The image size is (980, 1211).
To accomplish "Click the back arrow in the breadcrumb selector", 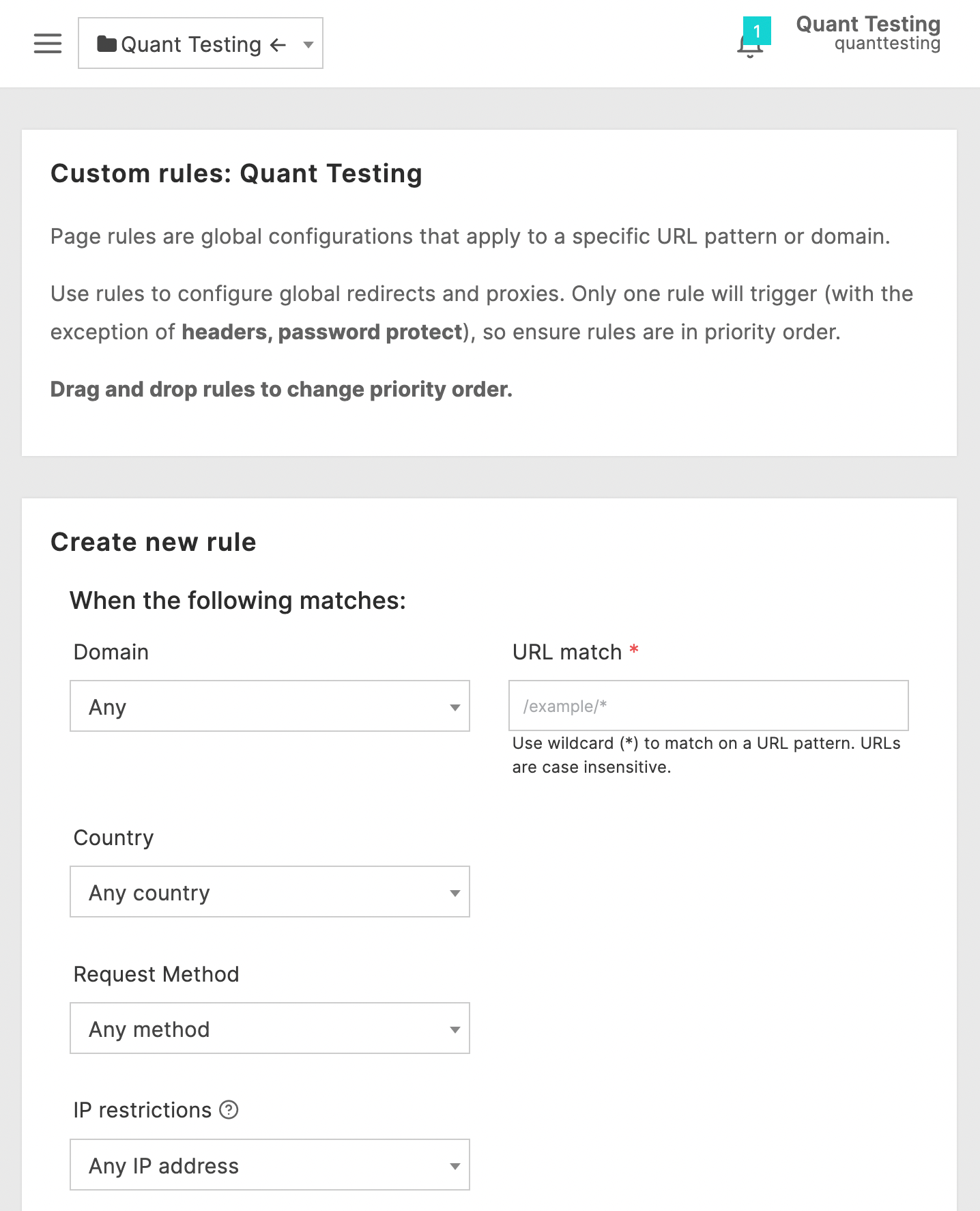I will pyautogui.click(x=276, y=44).
